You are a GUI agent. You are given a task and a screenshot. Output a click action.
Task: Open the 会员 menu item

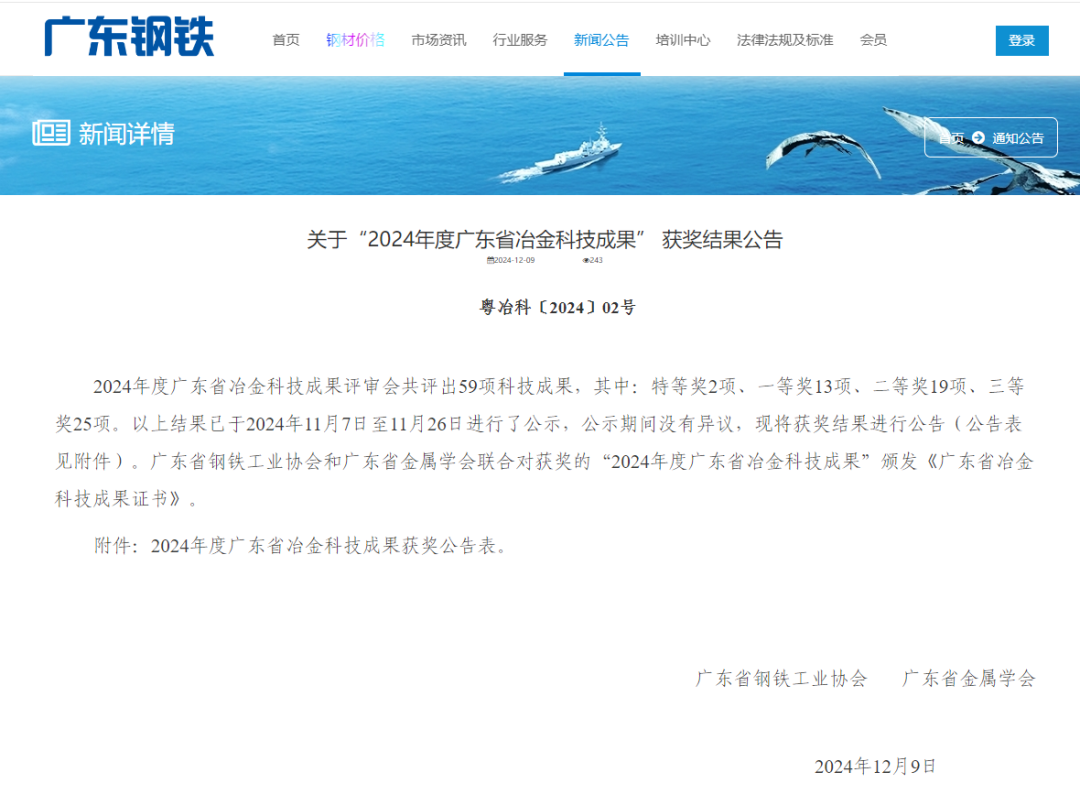[x=874, y=40]
